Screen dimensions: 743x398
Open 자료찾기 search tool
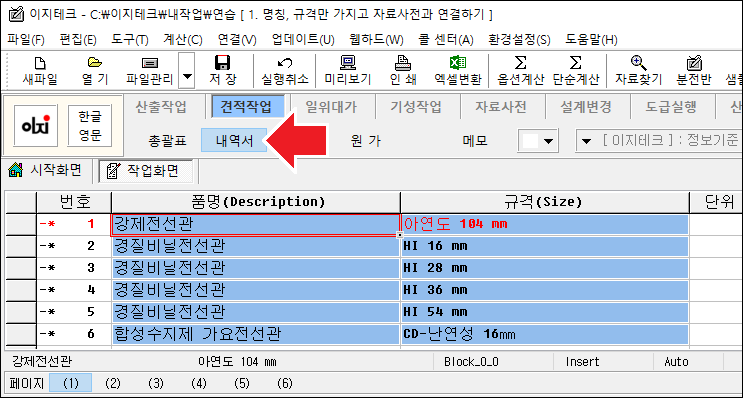[638, 71]
